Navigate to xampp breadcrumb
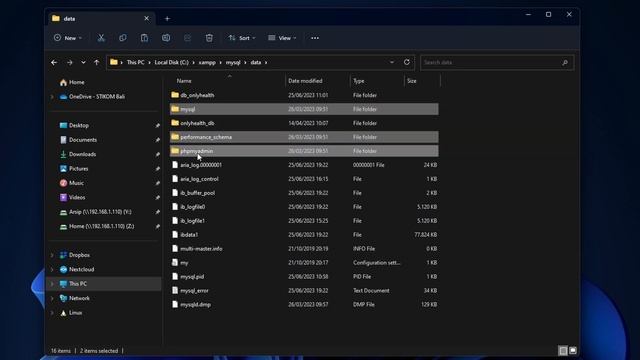This screenshot has height=360, width=640. point(207,62)
